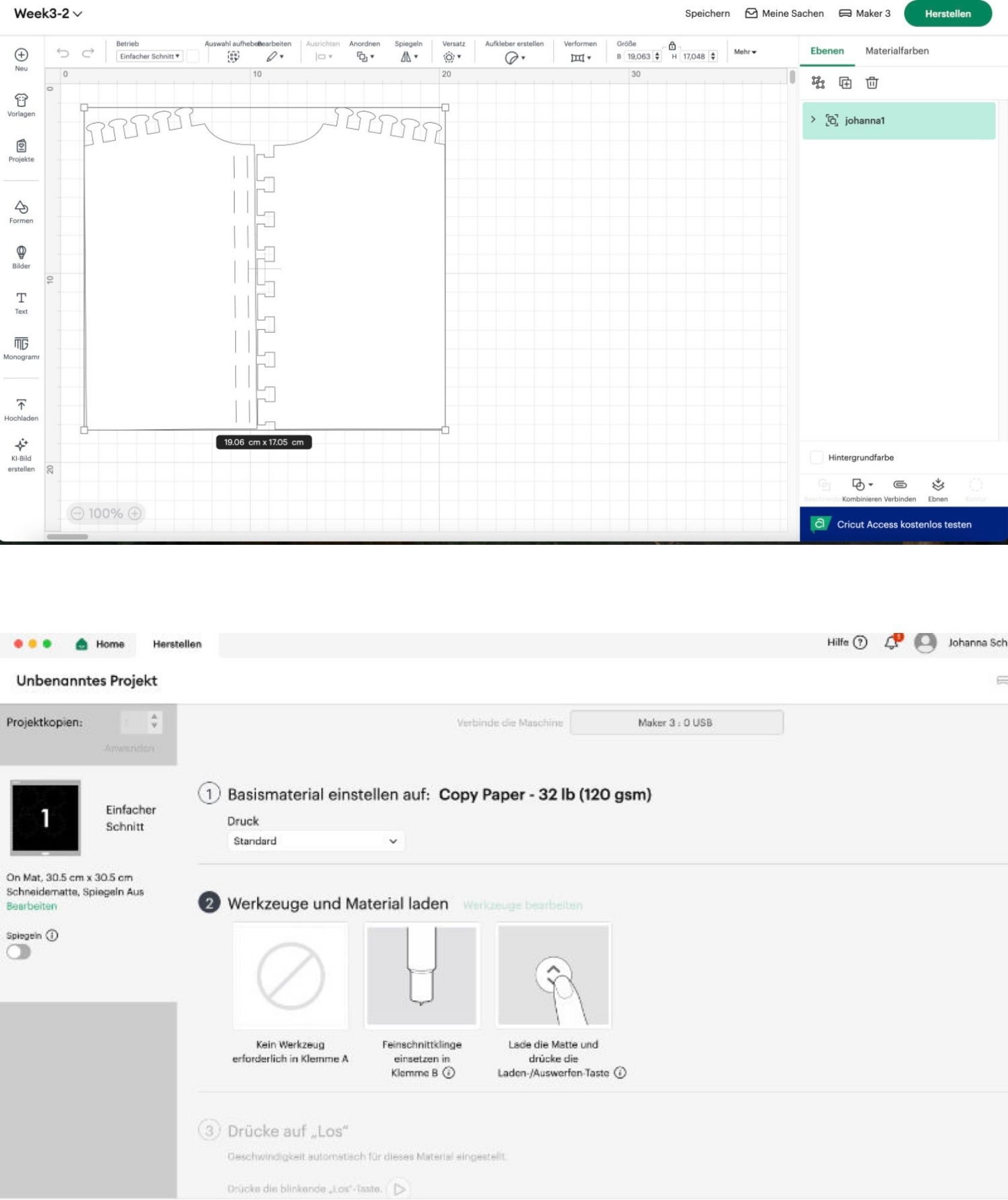The width and height of the screenshot is (1008, 1200).
Task: Toggle the size aspect ratio lock
Action: pyautogui.click(x=672, y=46)
